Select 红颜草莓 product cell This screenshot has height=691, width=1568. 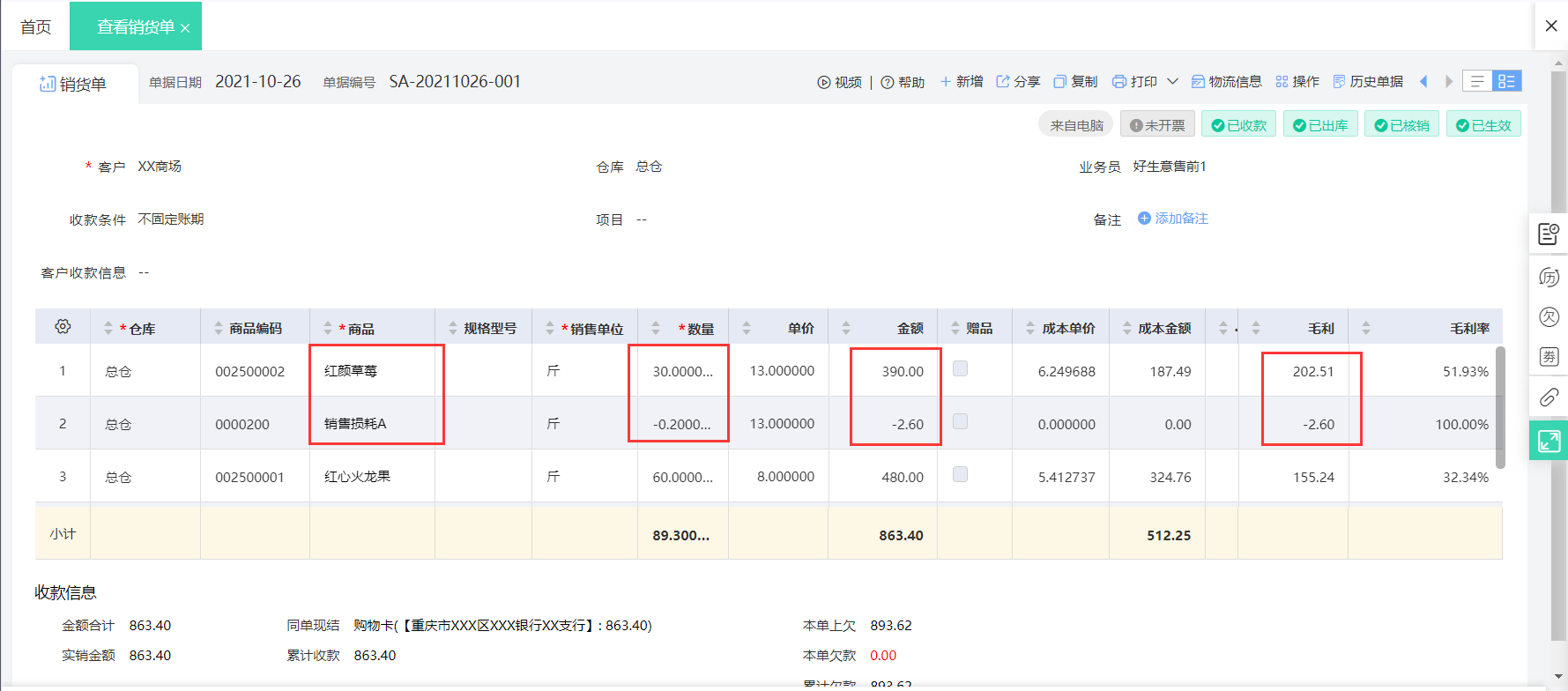pyautogui.click(x=372, y=371)
